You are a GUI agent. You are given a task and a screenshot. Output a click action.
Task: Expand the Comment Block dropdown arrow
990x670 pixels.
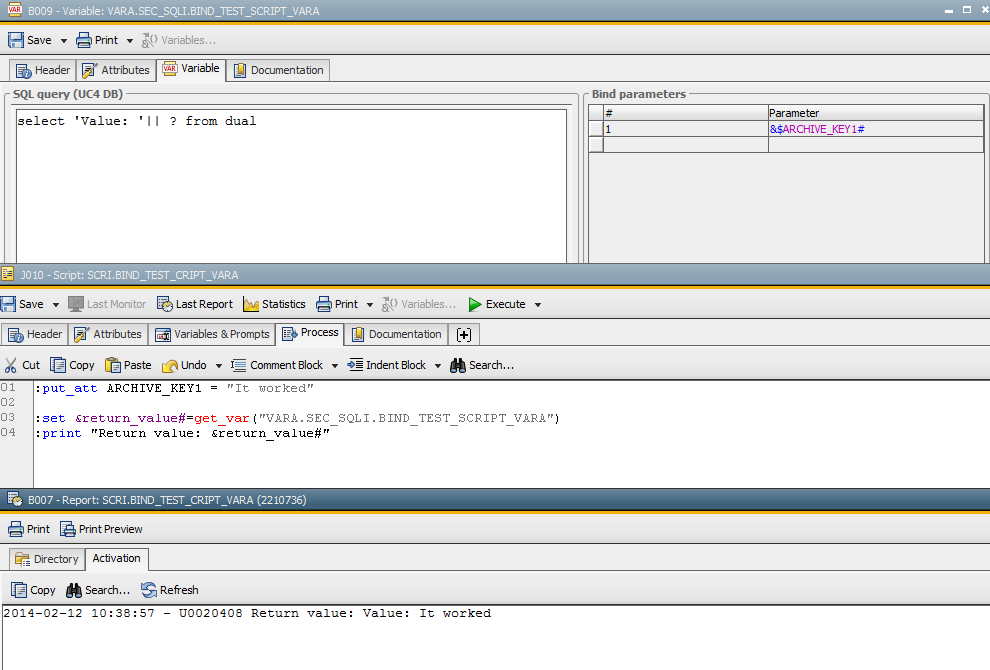[x=335, y=366]
